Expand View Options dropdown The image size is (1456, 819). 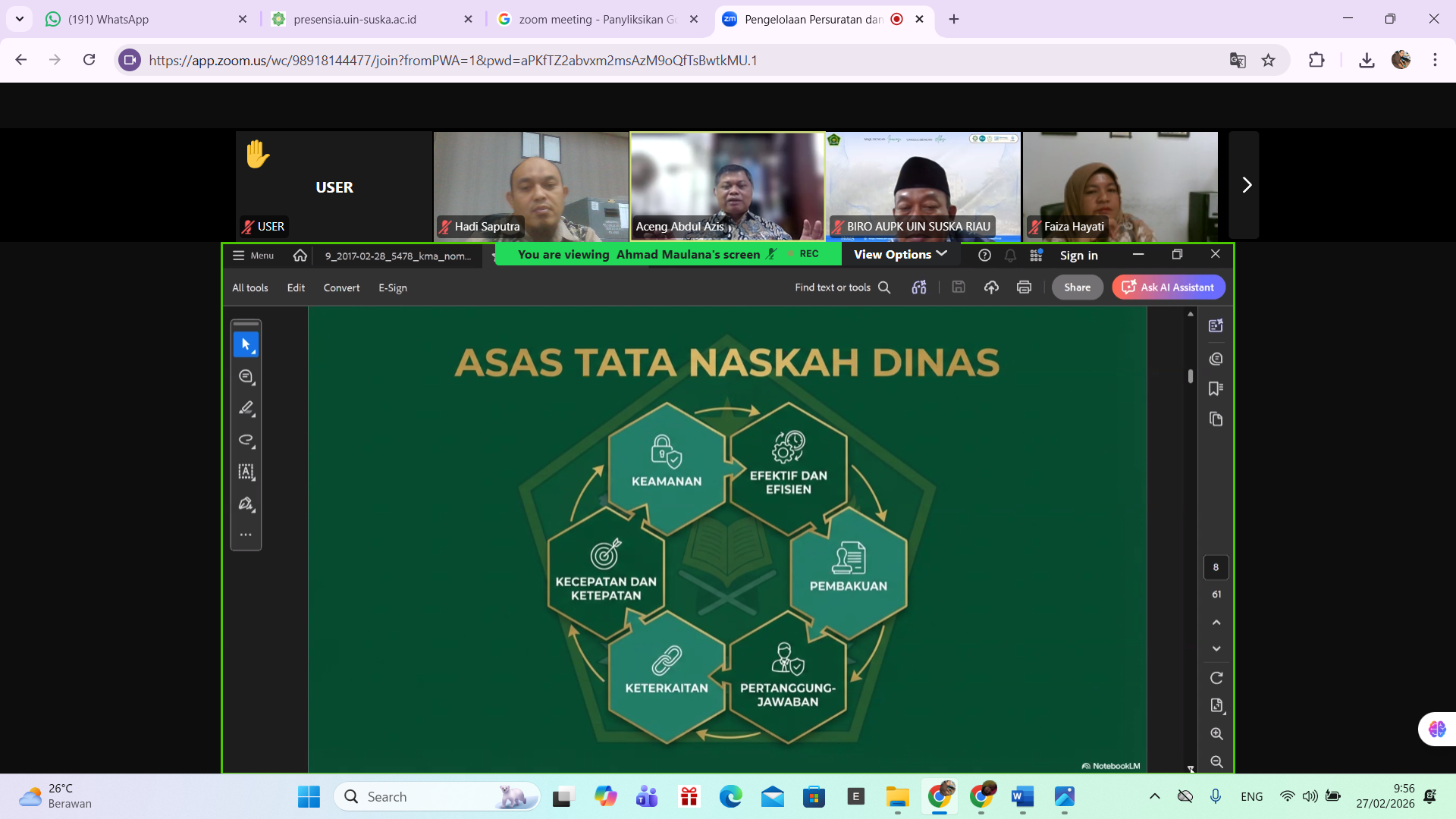pyautogui.click(x=900, y=255)
